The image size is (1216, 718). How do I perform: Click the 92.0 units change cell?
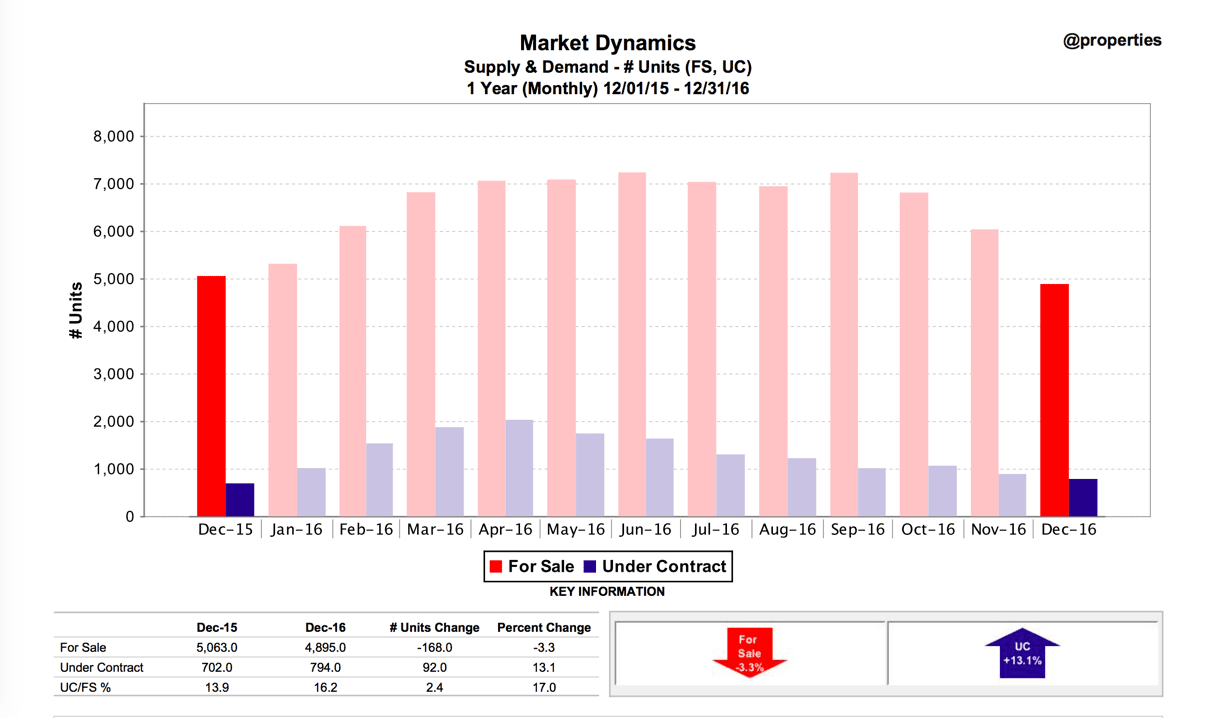434,668
